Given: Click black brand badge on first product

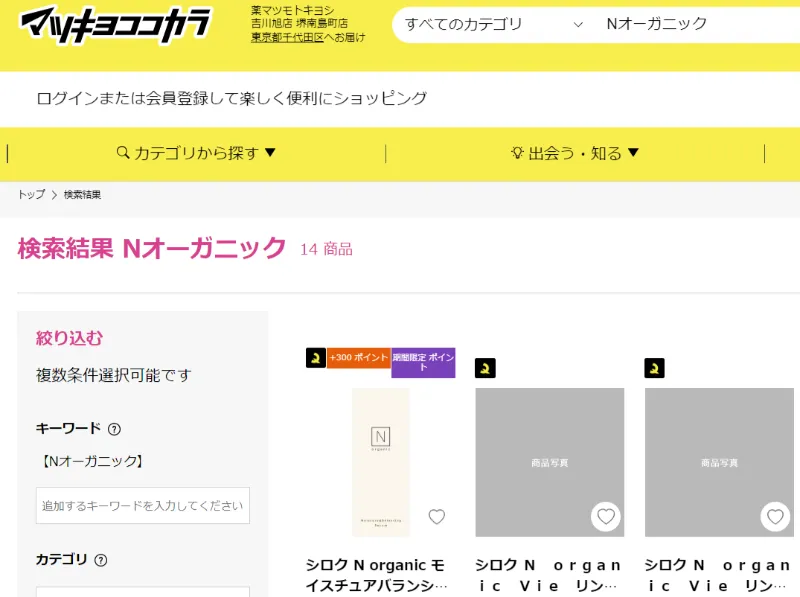Looking at the screenshot, I should point(316,358).
